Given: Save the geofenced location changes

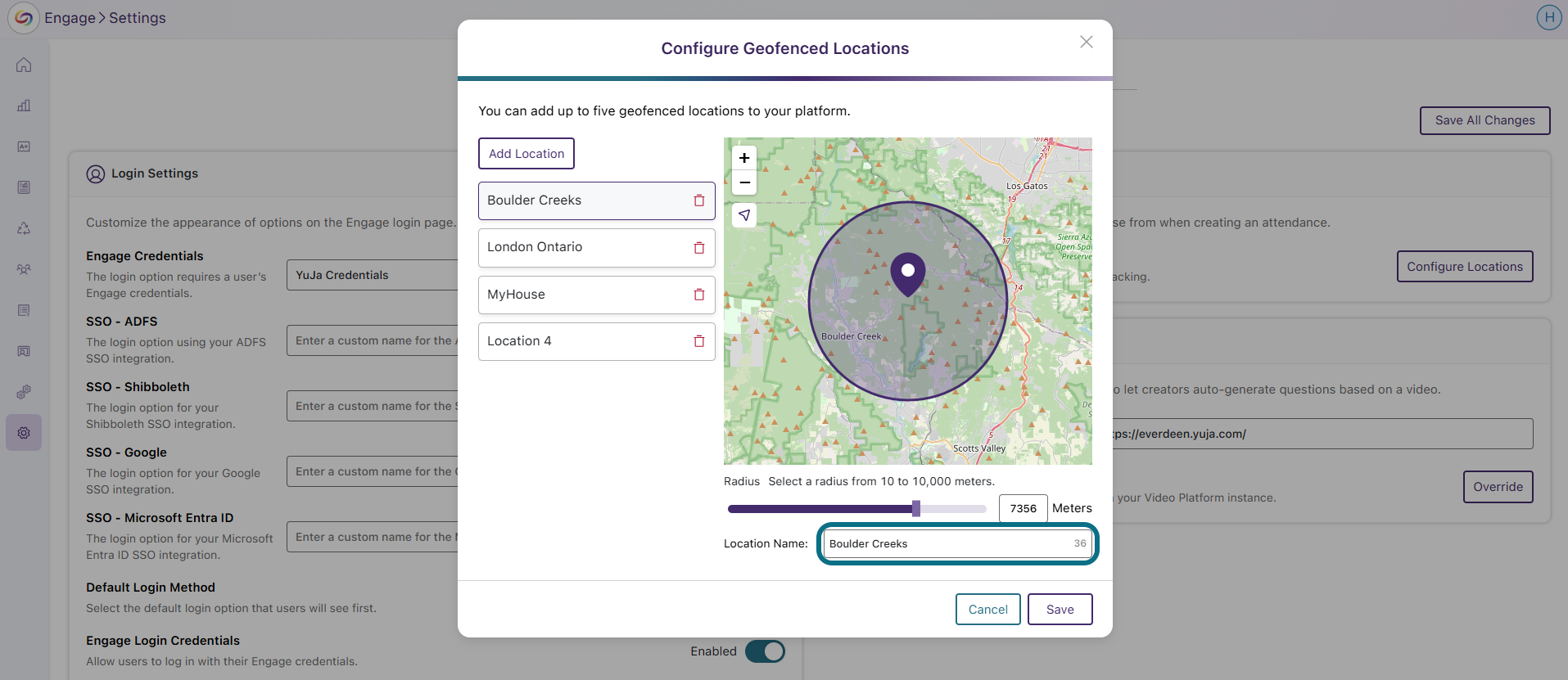Looking at the screenshot, I should tap(1060, 610).
